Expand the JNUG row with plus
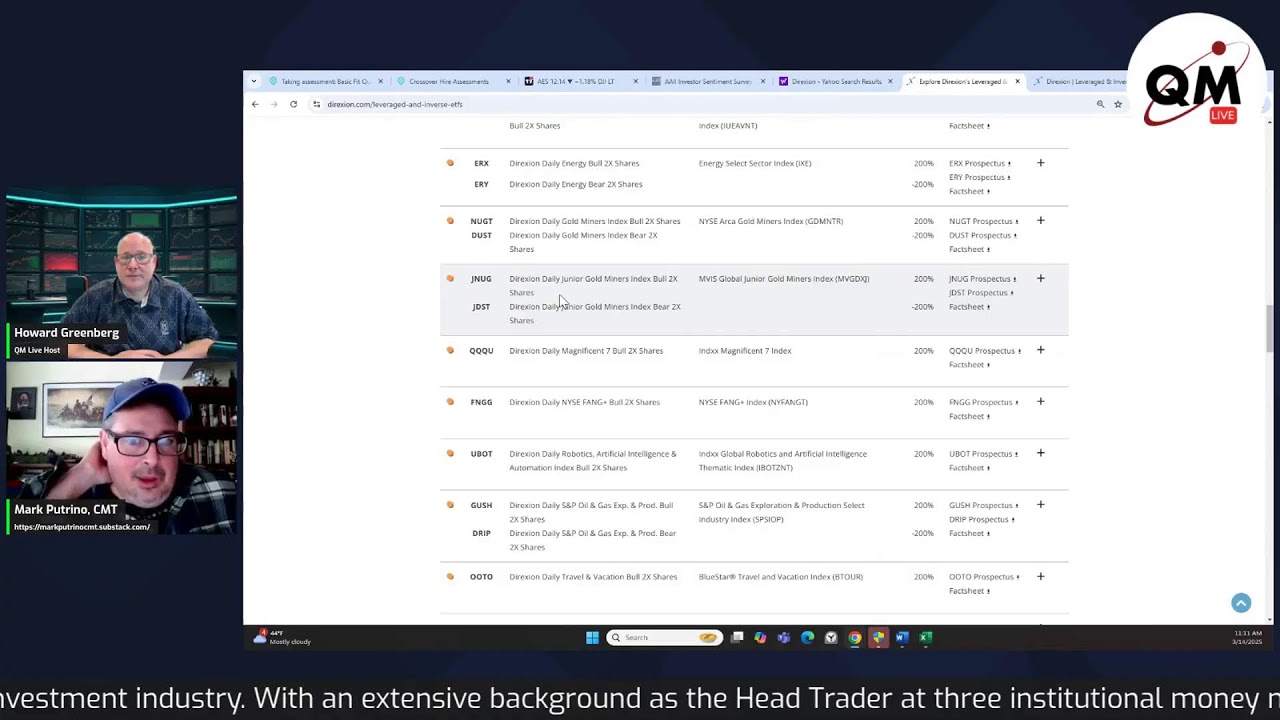The height and width of the screenshot is (720, 1280). click(1040, 279)
